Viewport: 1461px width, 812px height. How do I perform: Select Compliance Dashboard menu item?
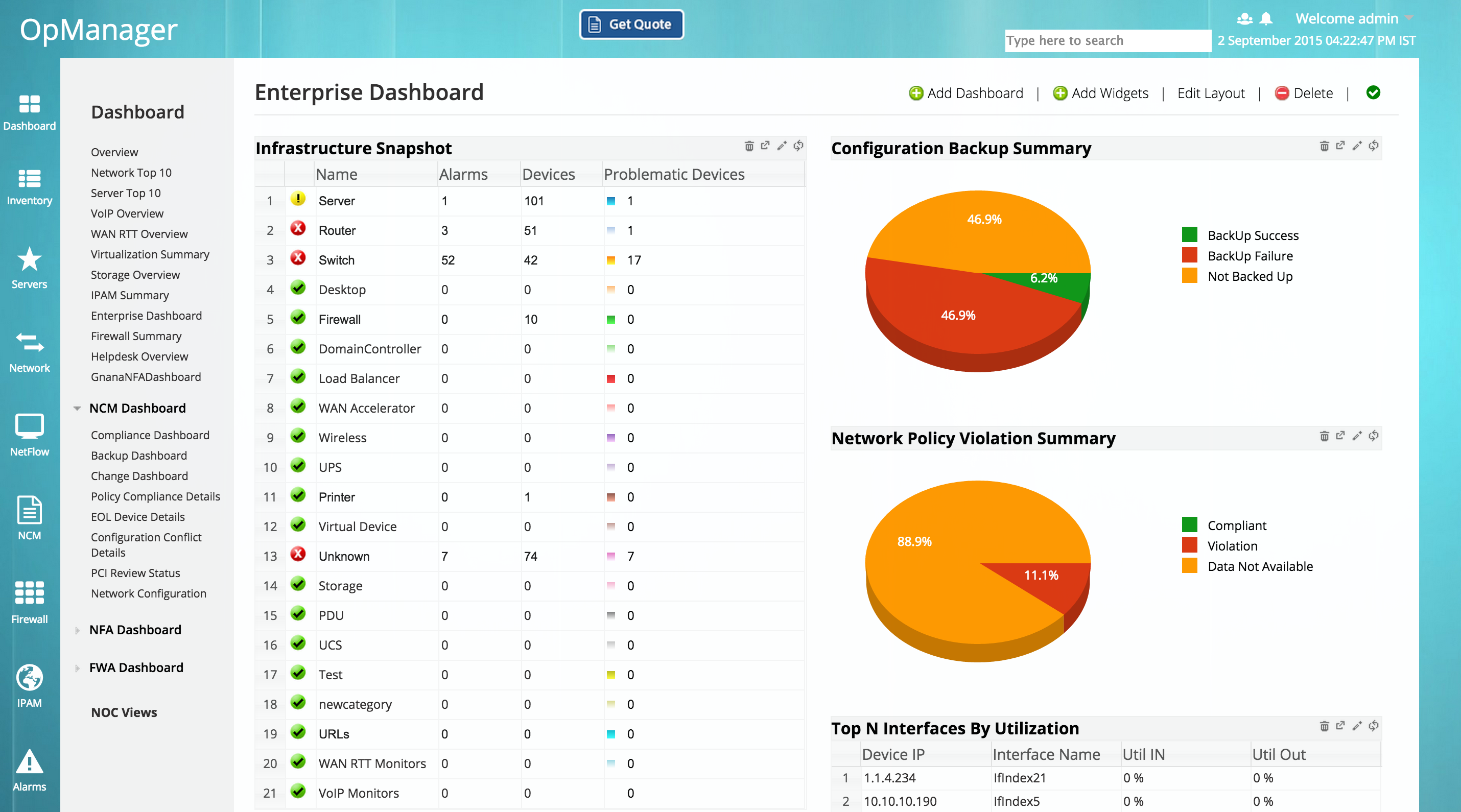pos(150,435)
